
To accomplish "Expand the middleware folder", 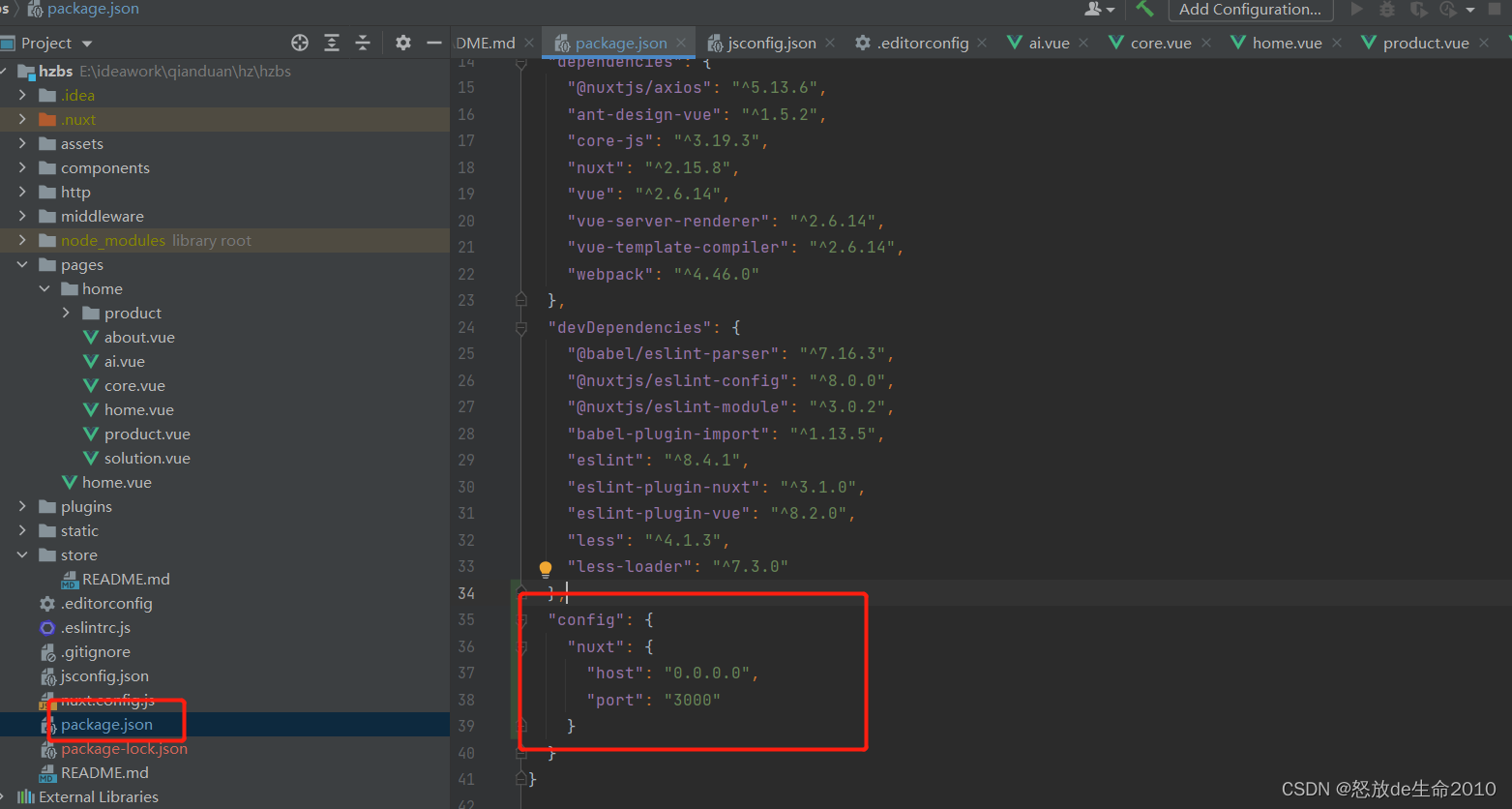I will [x=23, y=216].
